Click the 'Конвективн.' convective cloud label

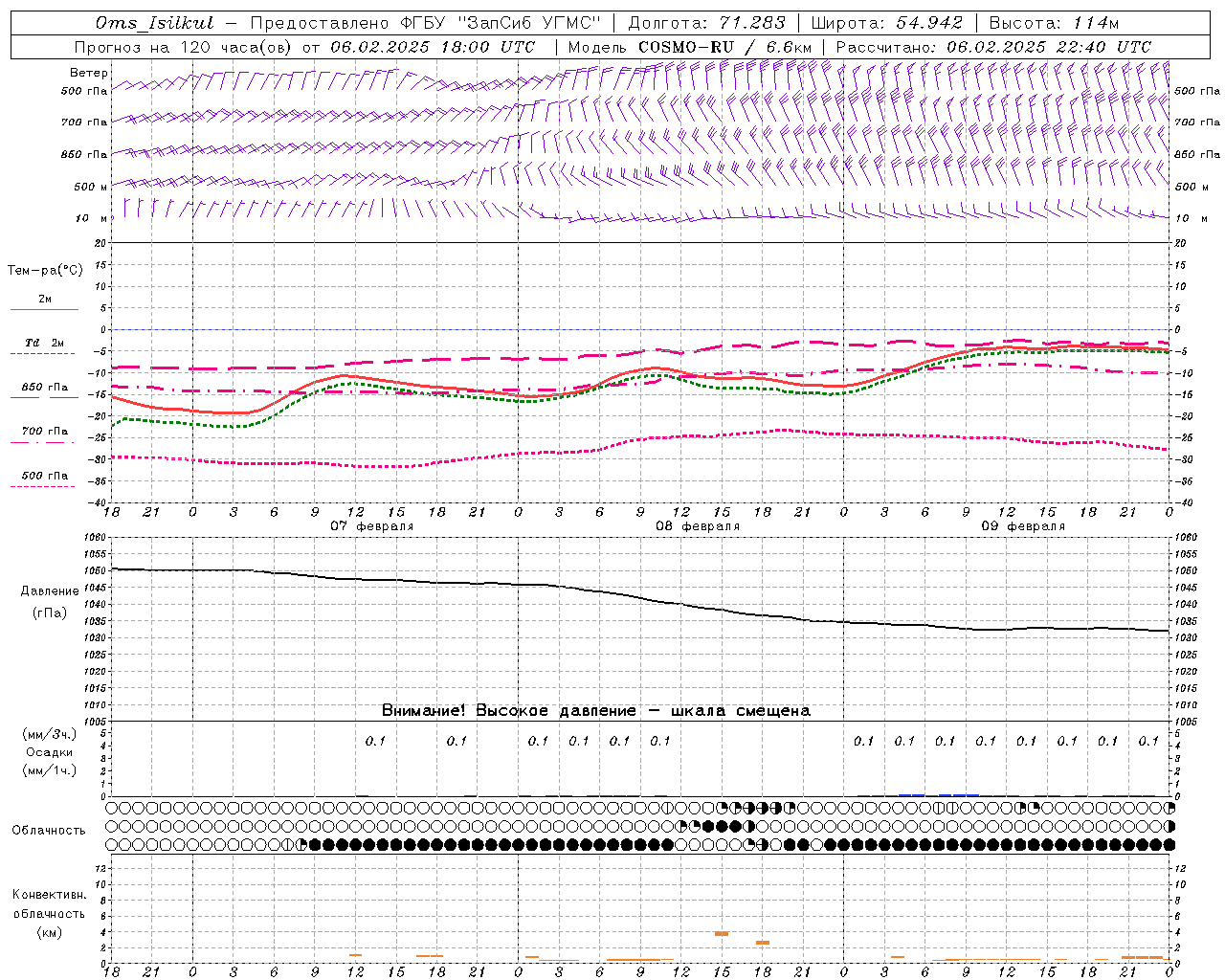click(49, 895)
